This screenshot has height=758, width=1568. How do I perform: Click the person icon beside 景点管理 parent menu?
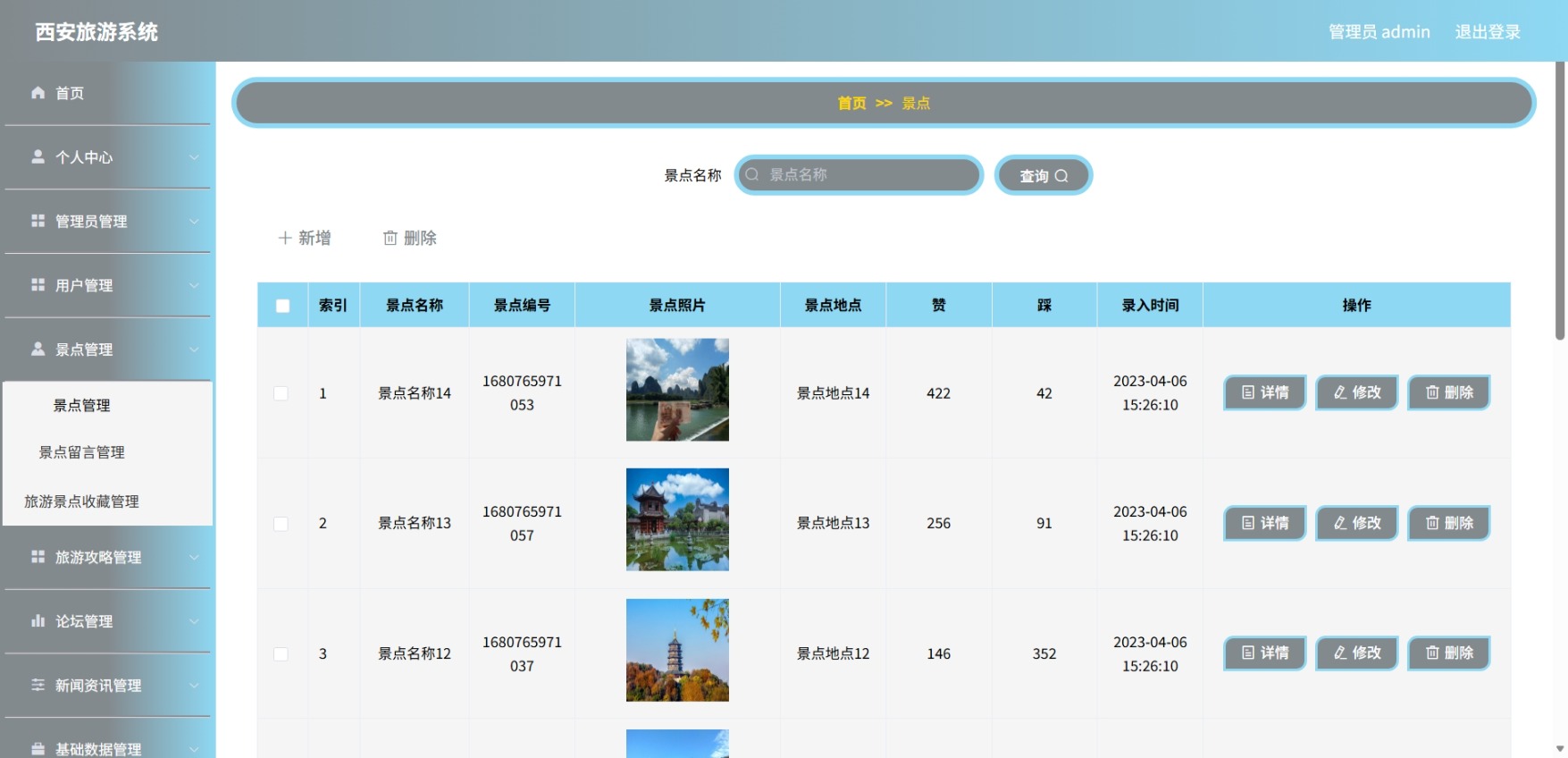(x=38, y=350)
